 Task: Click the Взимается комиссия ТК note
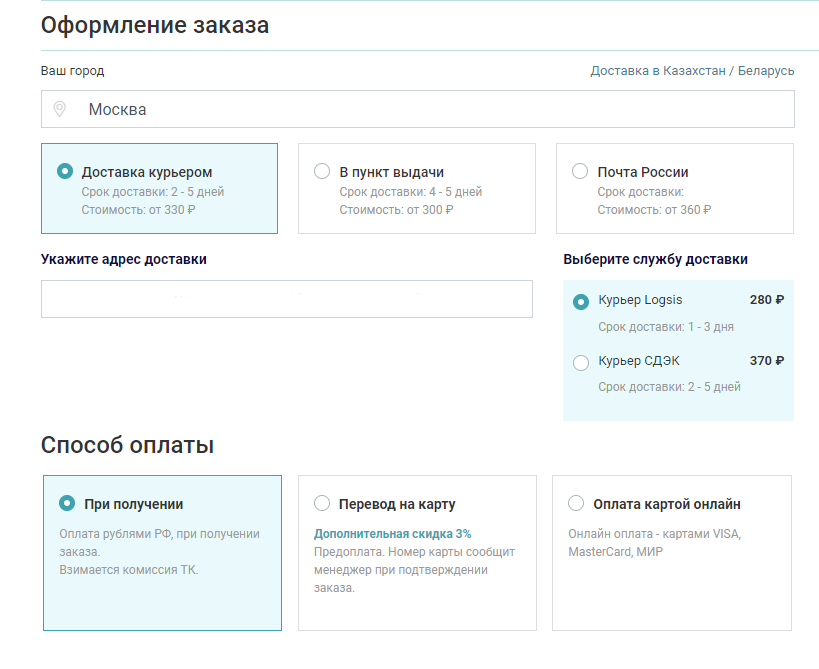(x=129, y=570)
